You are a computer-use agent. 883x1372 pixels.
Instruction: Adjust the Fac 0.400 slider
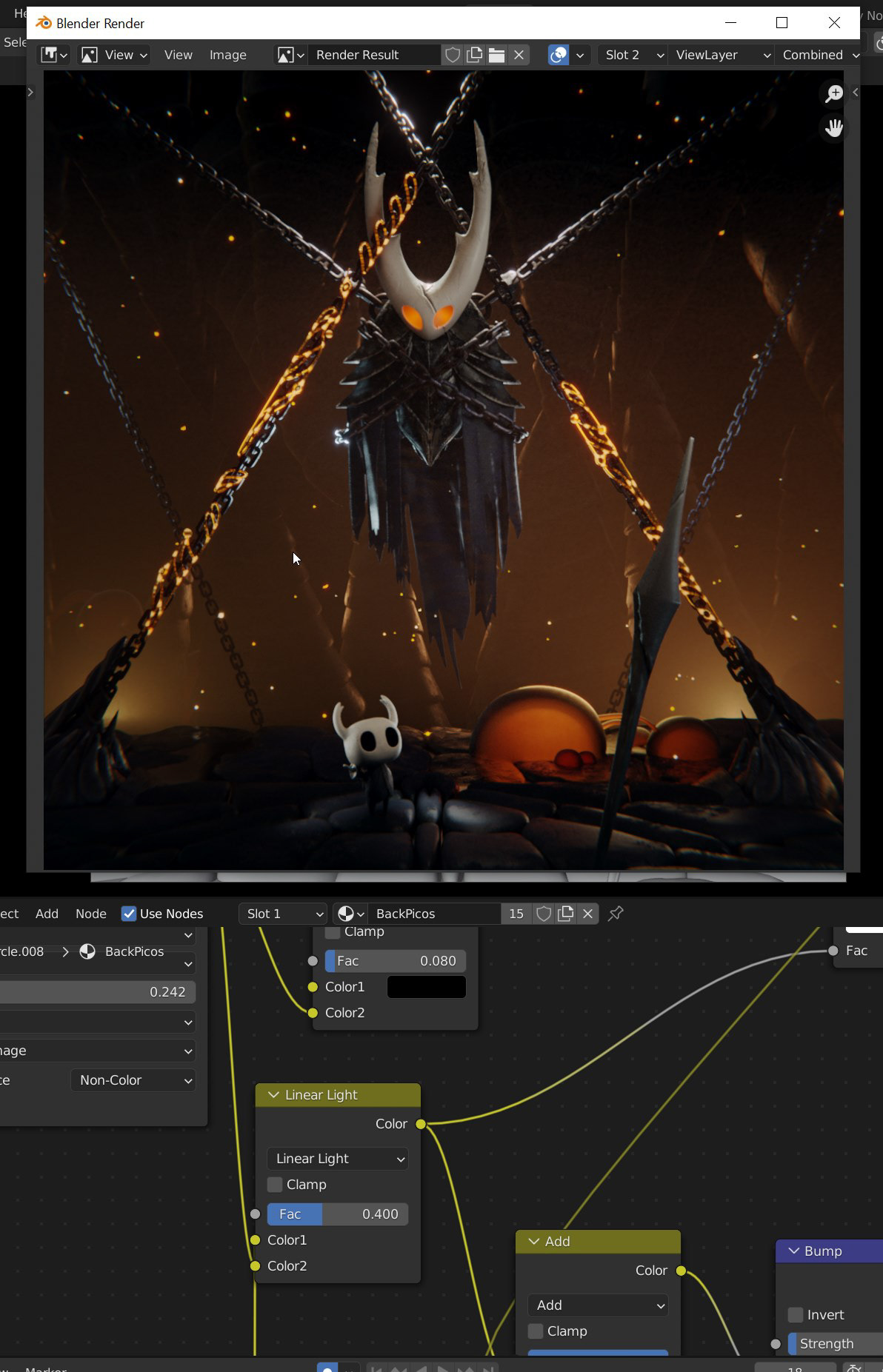(338, 1214)
